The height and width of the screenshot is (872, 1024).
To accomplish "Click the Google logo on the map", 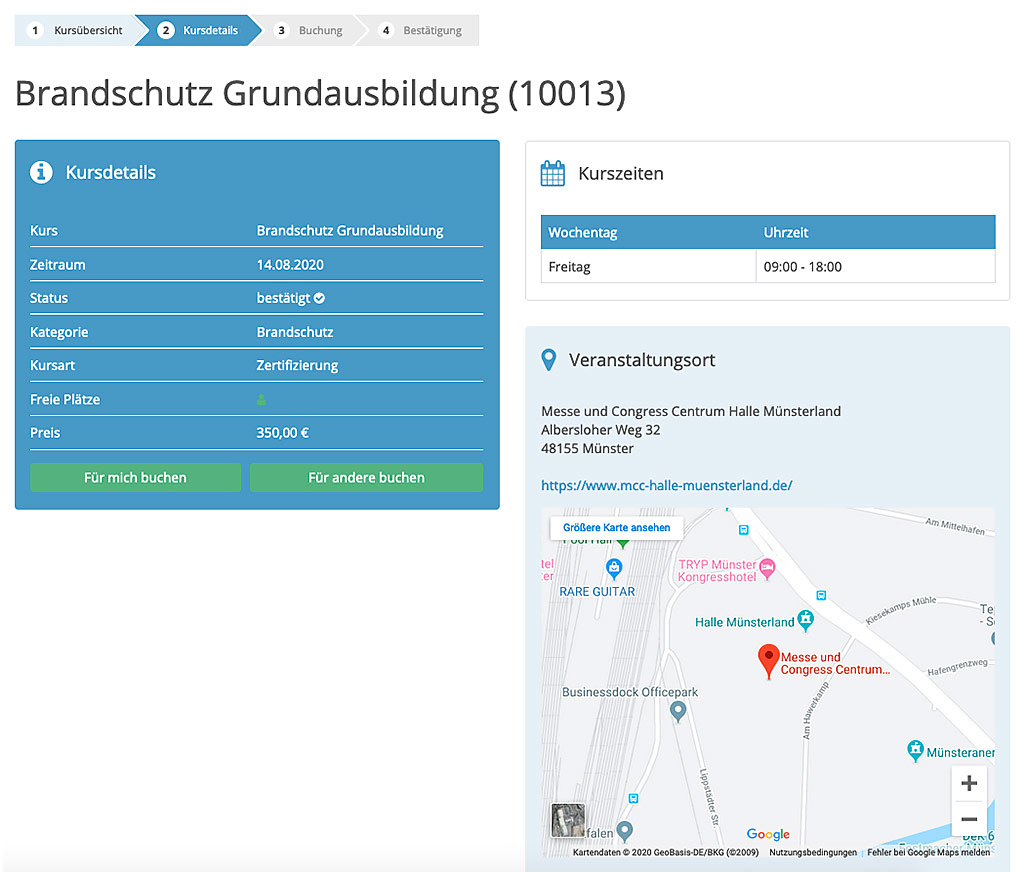I will [x=768, y=834].
